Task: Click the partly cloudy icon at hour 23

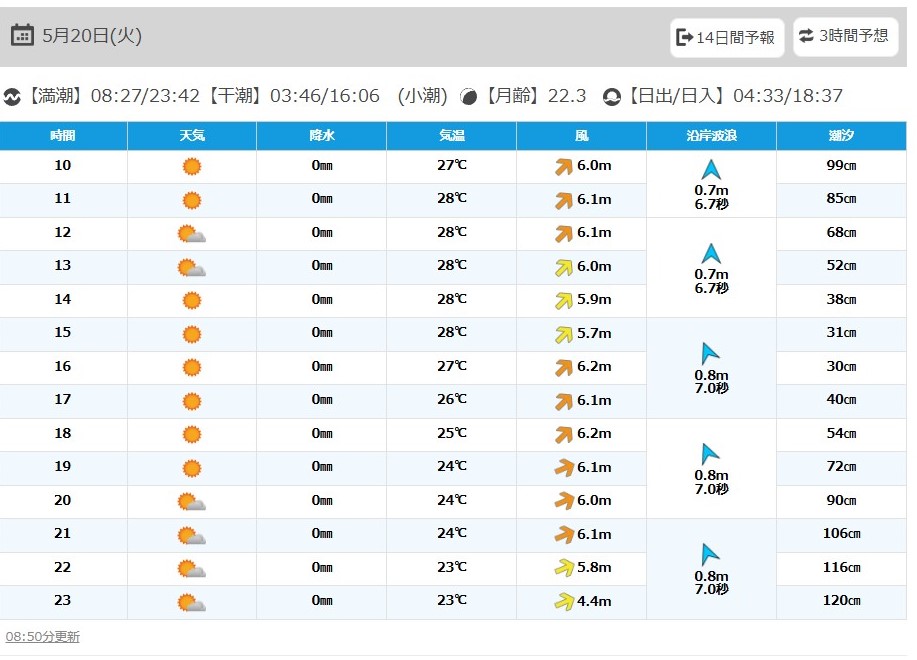Action: point(192,602)
